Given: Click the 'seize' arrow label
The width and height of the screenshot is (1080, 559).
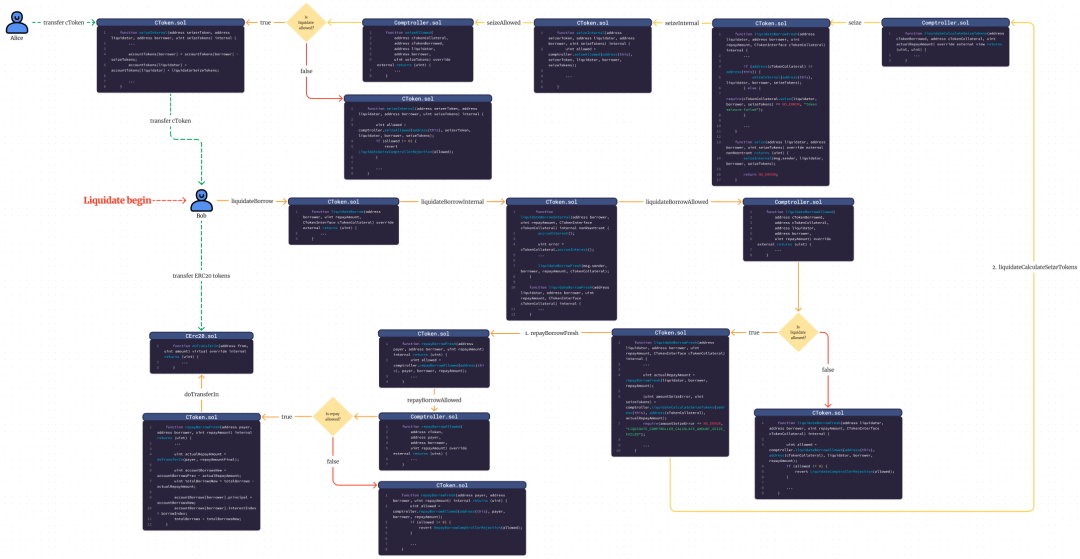Looking at the screenshot, I should coord(855,23).
